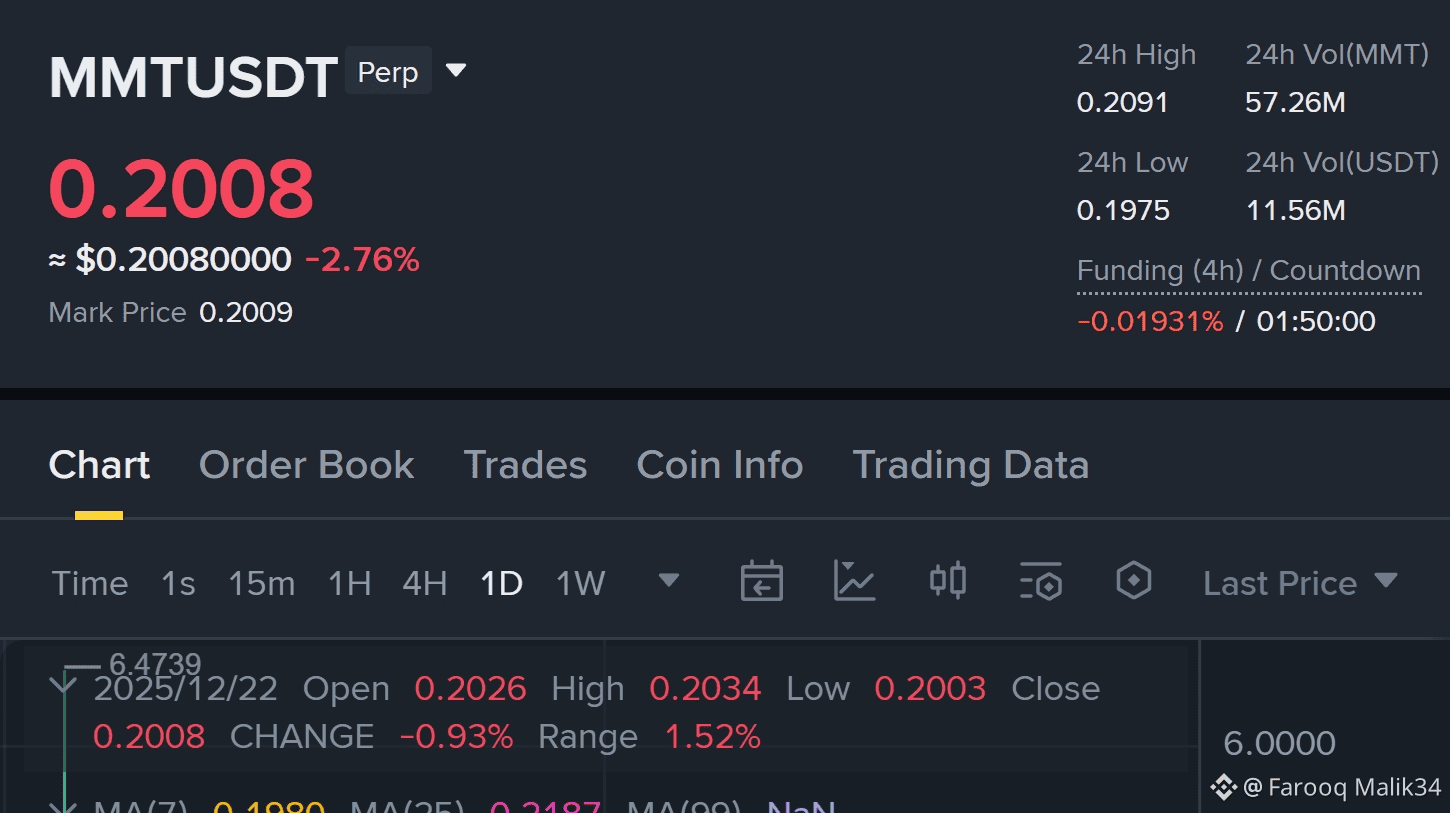
Task: Open the technical indicators line-chart icon
Action: coord(854,581)
